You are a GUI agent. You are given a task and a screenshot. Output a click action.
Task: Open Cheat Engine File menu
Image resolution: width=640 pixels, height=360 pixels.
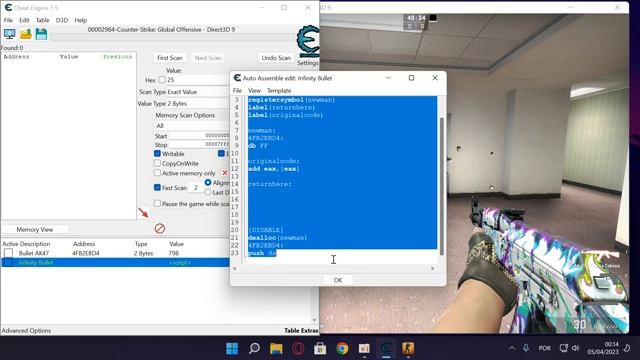[x=8, y=20]
